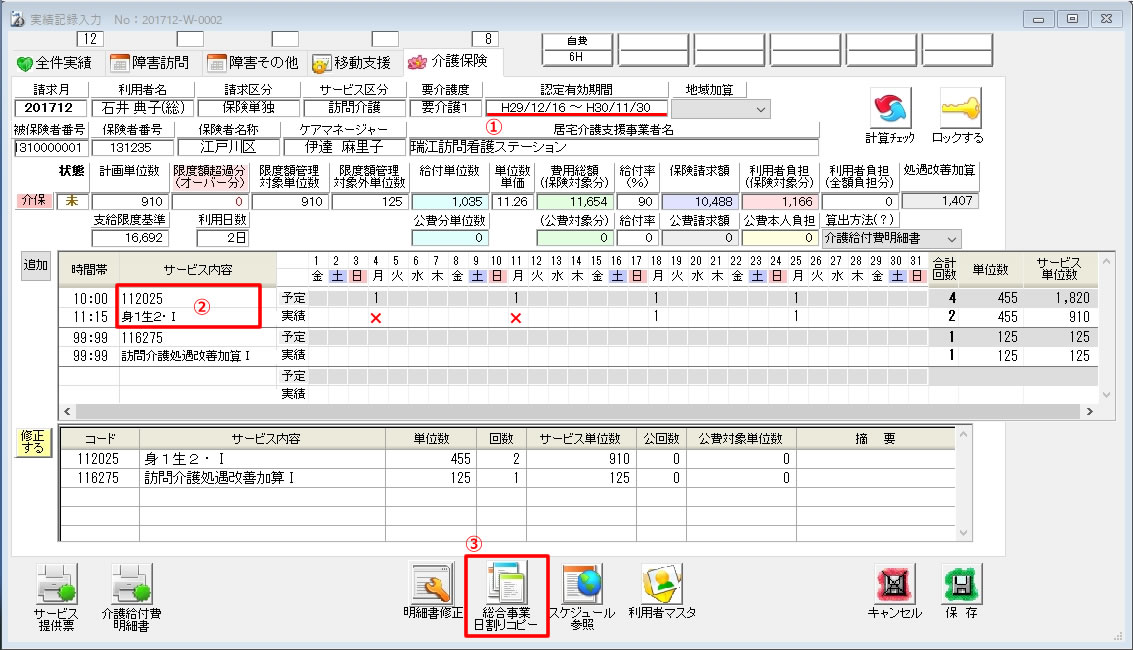Switch to 障害訪問 tab
Screen dimensions: 1133x650
150,63
